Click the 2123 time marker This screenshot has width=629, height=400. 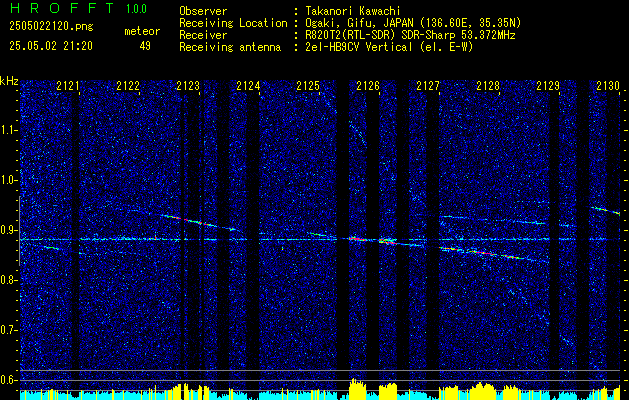pos(188,85)
